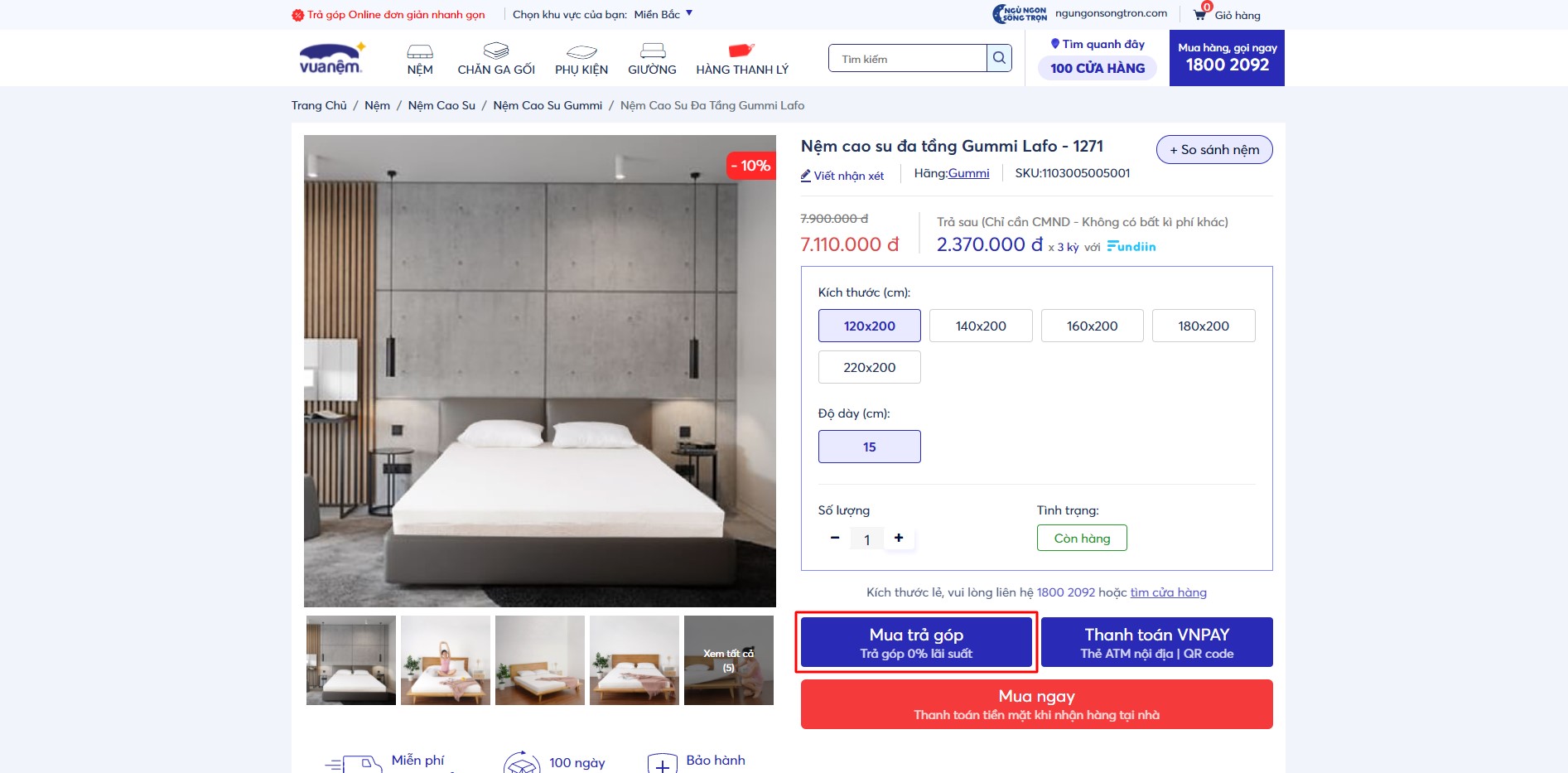Expand the Miền Bắc region dropdown
The width and height of the screenshot is (1568, 773).
click(x=663, y=14)
